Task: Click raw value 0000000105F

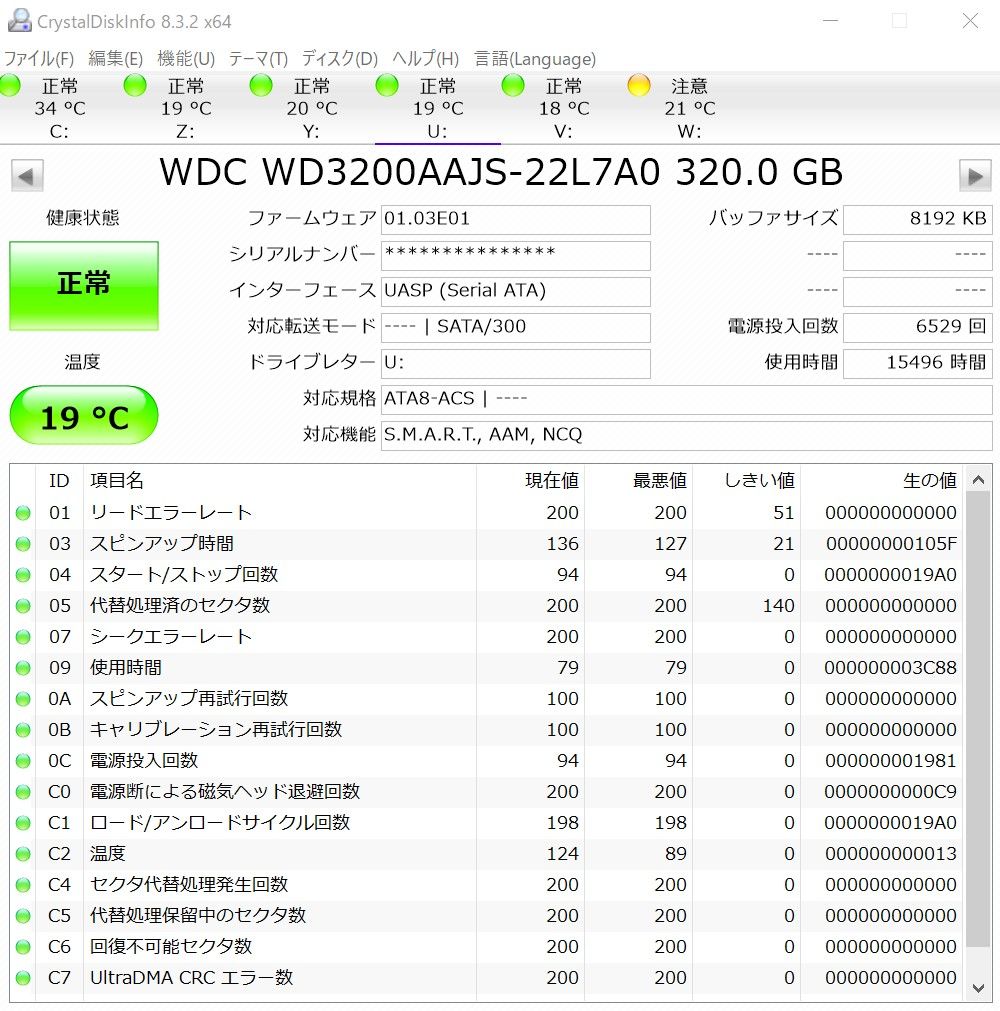Action: click(891, 544)
